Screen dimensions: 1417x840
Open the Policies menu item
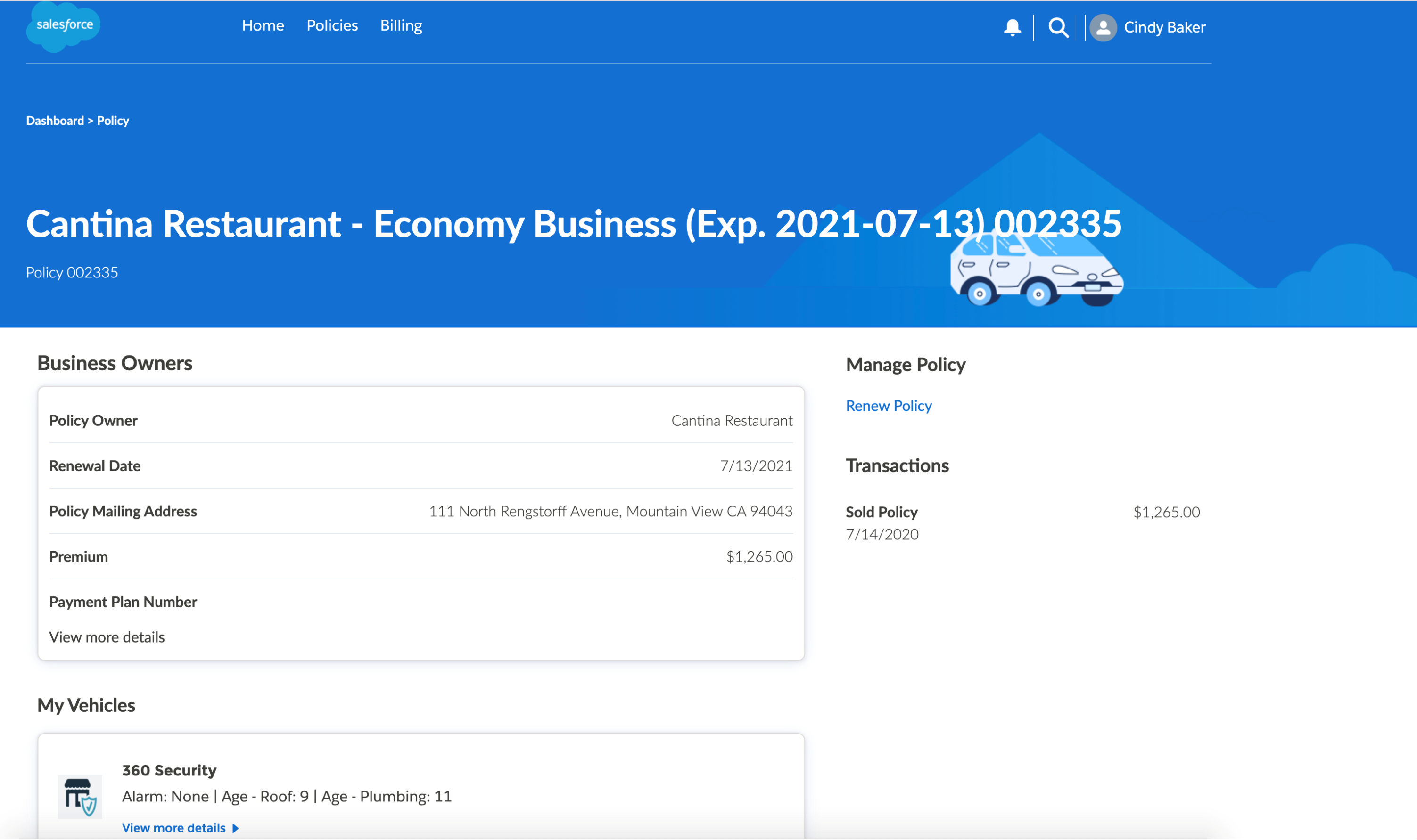click(x=332, y=25)
